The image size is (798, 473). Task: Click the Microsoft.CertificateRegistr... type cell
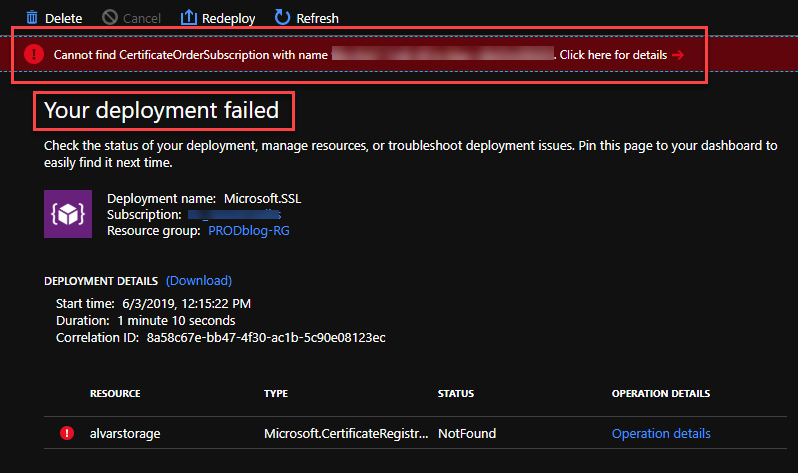pyautogui.click(x=346, y=433)
